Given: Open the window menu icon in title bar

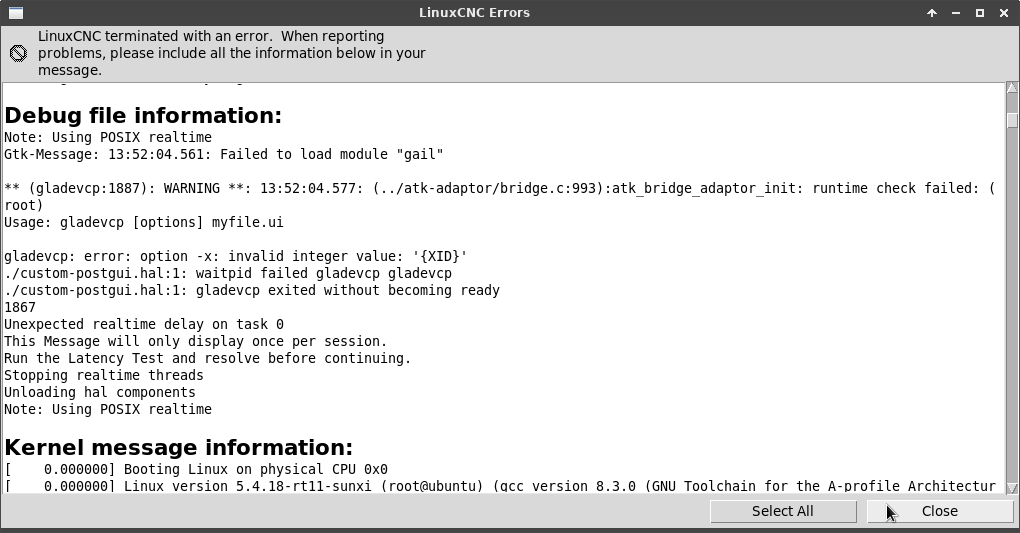Looking at the screenshot, I should [16, 12].
